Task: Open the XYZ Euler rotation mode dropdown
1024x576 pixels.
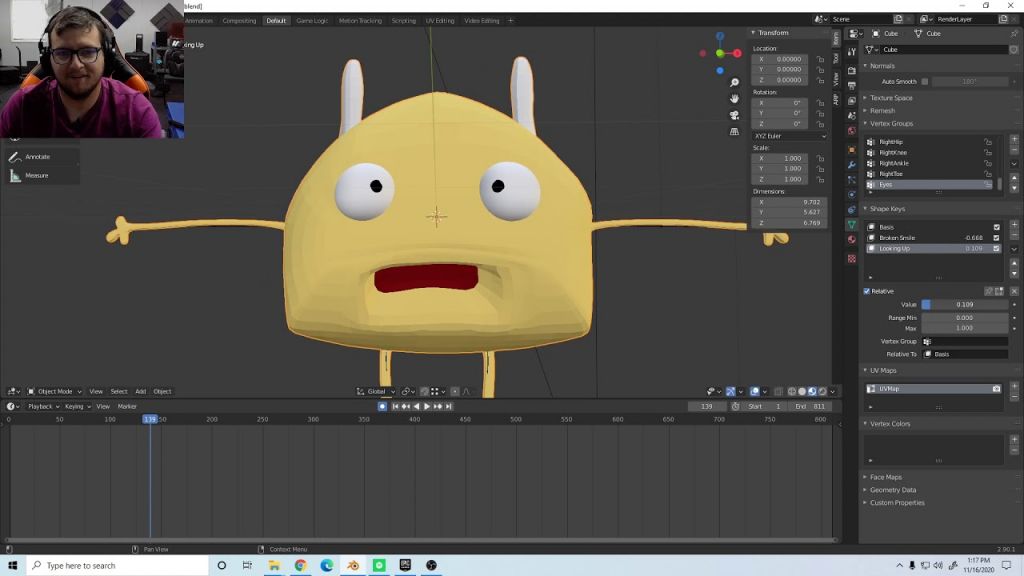Action: coord(789,135)
